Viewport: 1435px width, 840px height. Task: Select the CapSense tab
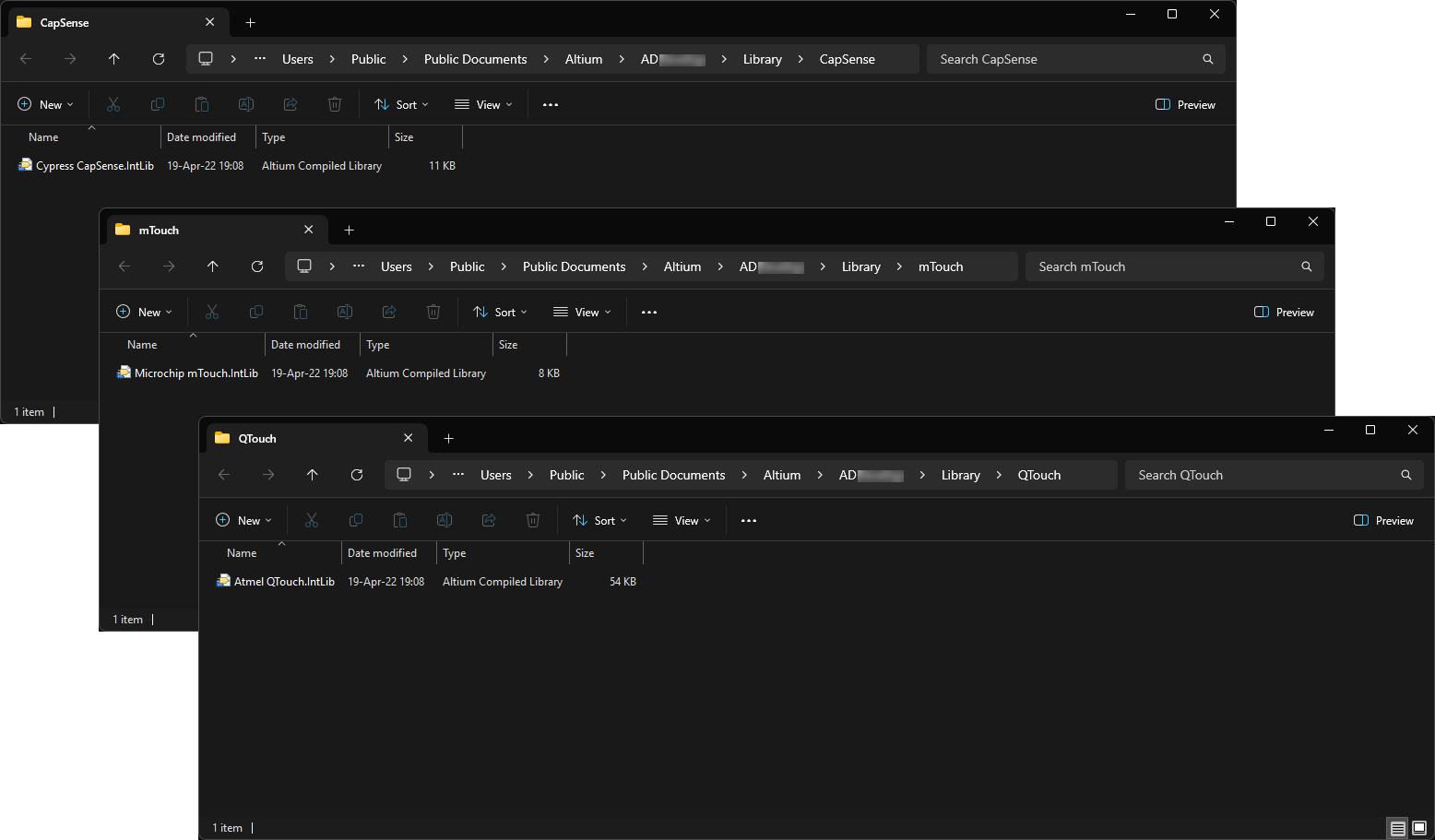click(116, 22)
